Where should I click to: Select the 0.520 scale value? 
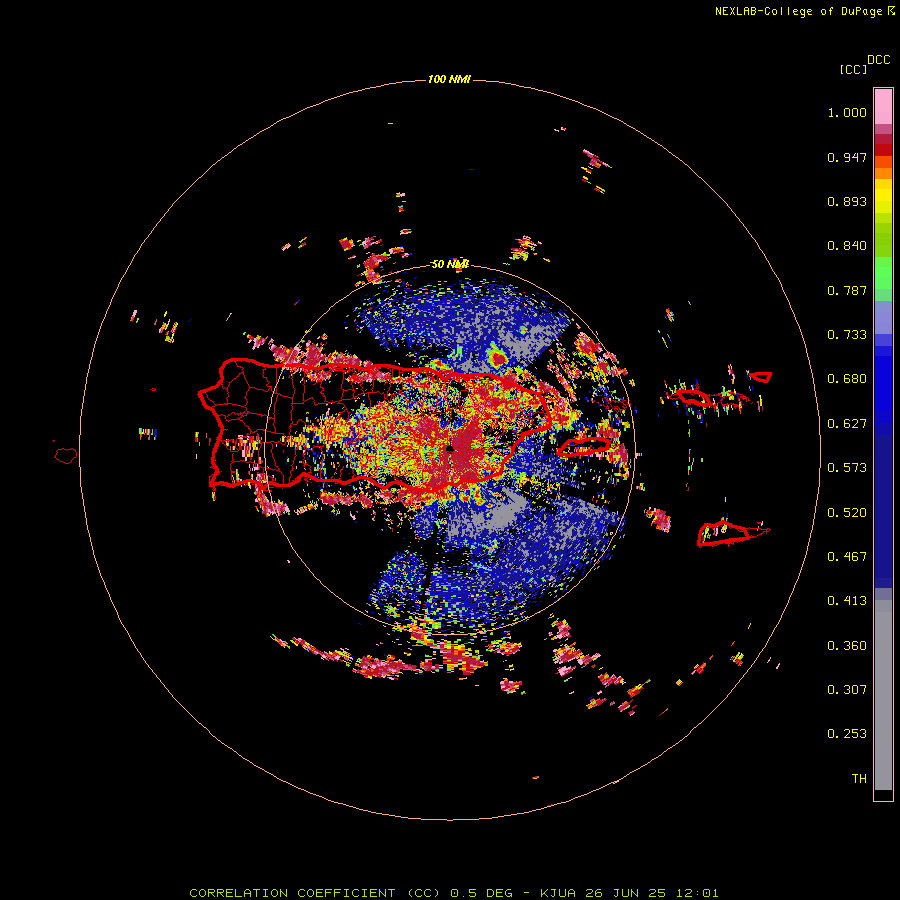(847, 513)
